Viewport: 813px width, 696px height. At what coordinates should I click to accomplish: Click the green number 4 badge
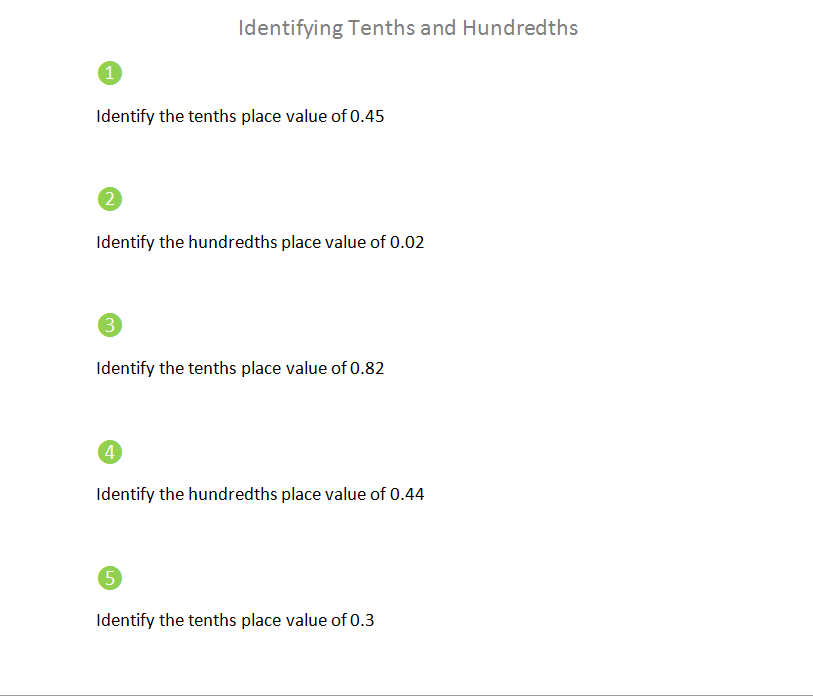pyautogui.click(x=110, y=452)
